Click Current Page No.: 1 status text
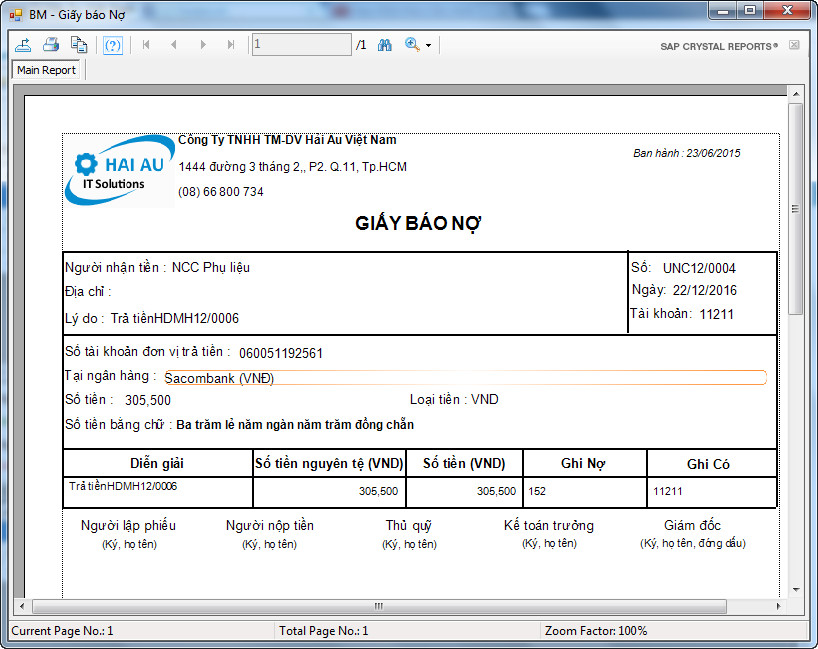 (x=62, y=631)
